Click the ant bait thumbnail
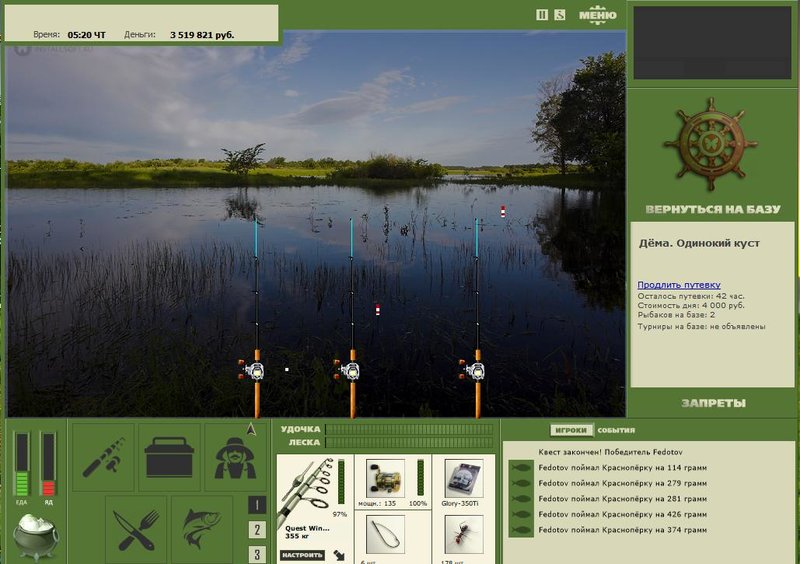Viewport: 800px width, 564px height. (464, 535)
